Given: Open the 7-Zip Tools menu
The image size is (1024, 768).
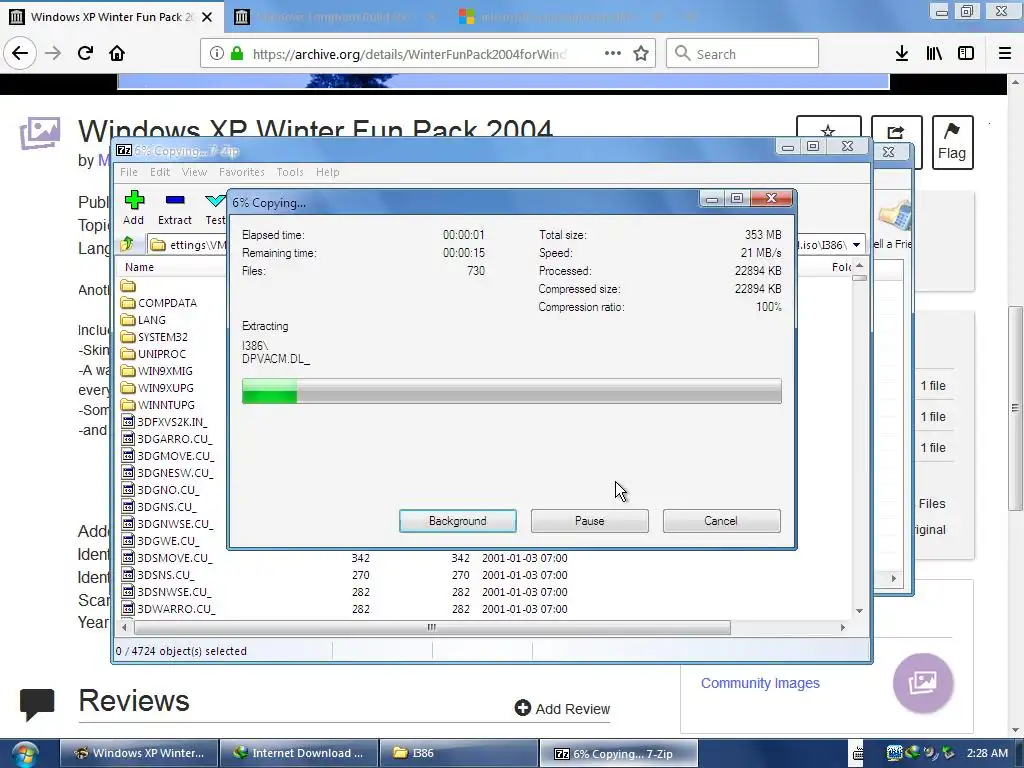Looking at the screenshot, I should click(x=290, y=172).
